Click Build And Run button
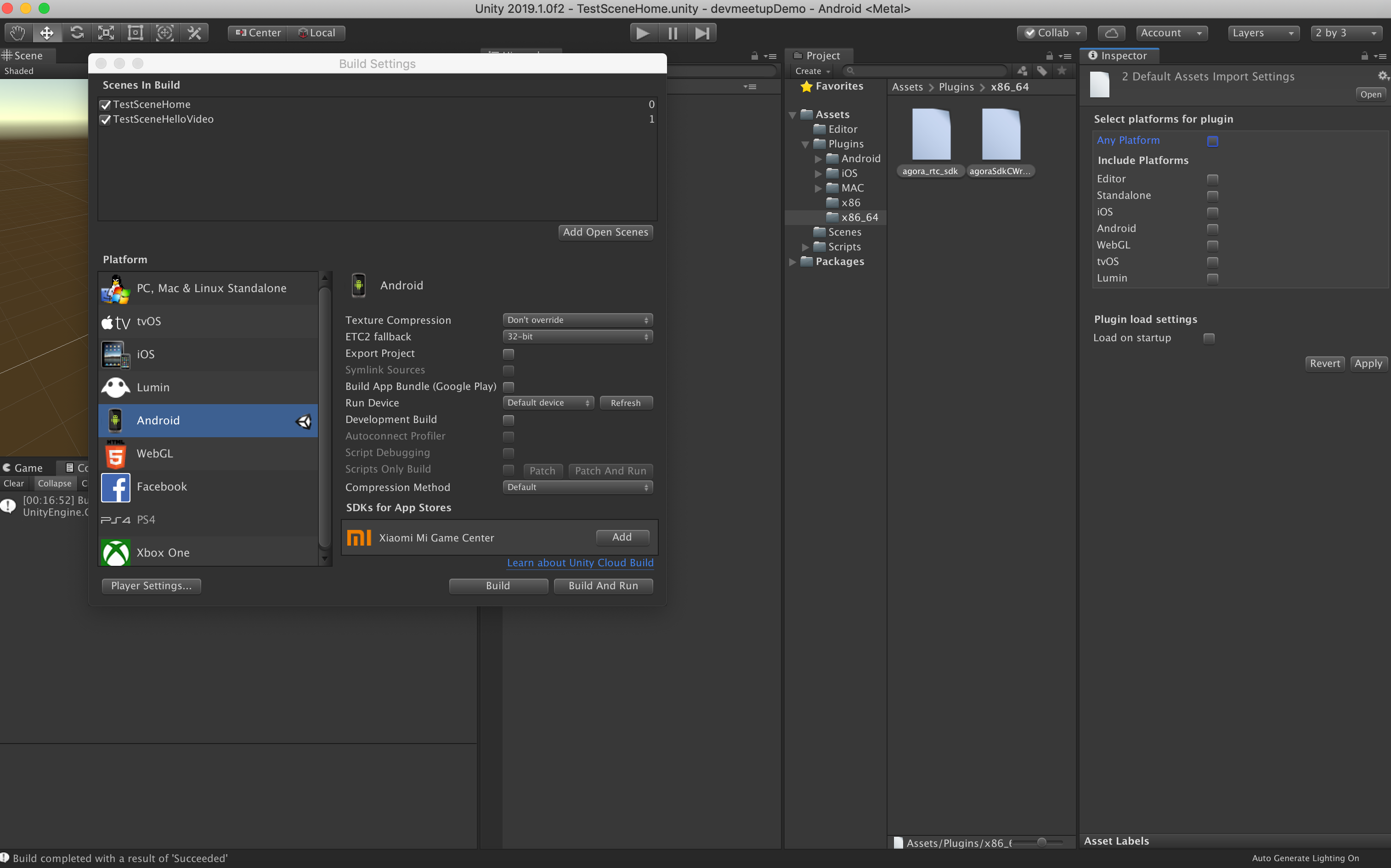This screenshot has height=868, width=1391. [603, 586]
